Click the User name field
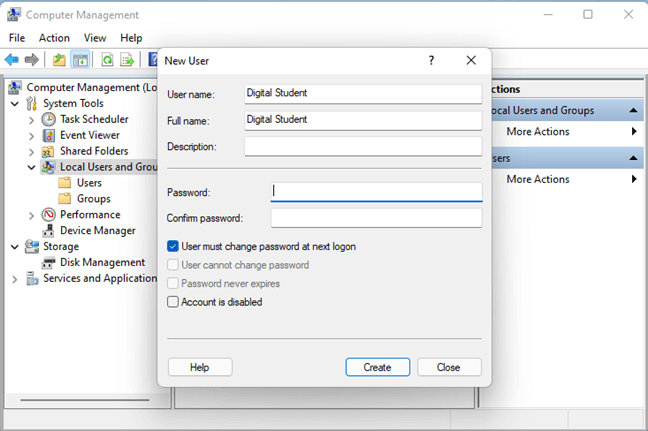Image resolution: width=648 pixels, height=431 pixels. (x=363, y=93)
